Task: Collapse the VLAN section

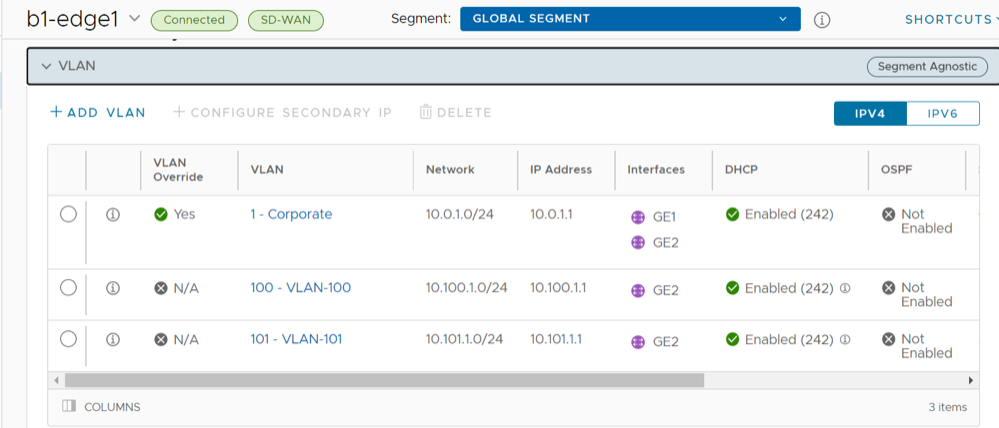Action: click(46, 66)
